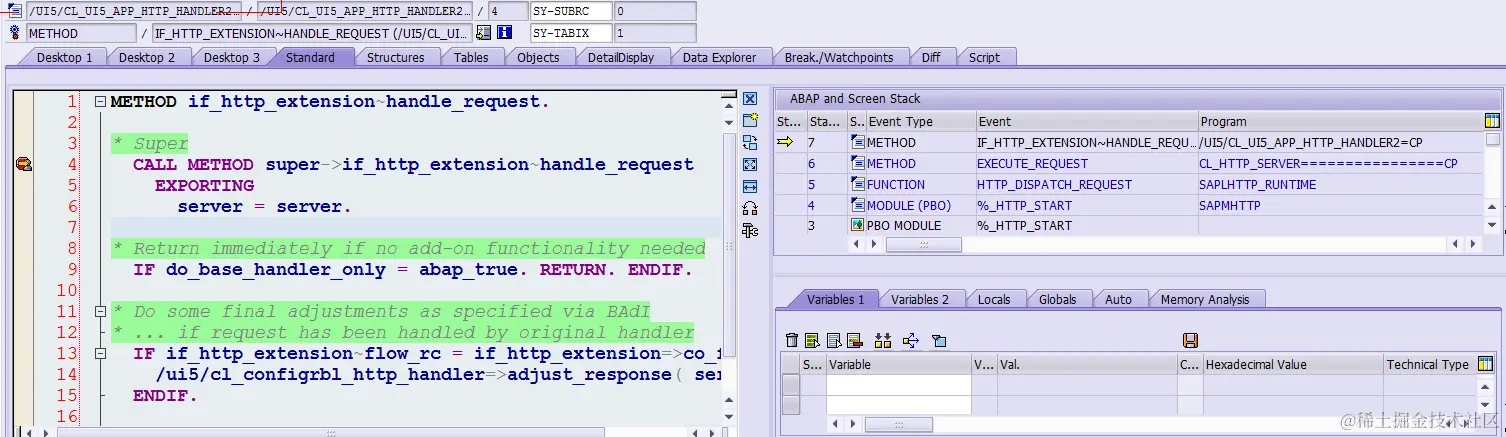Click the branch arrow icon in variables toolbar
This screenshot has height=437, width=1506.
910,341
